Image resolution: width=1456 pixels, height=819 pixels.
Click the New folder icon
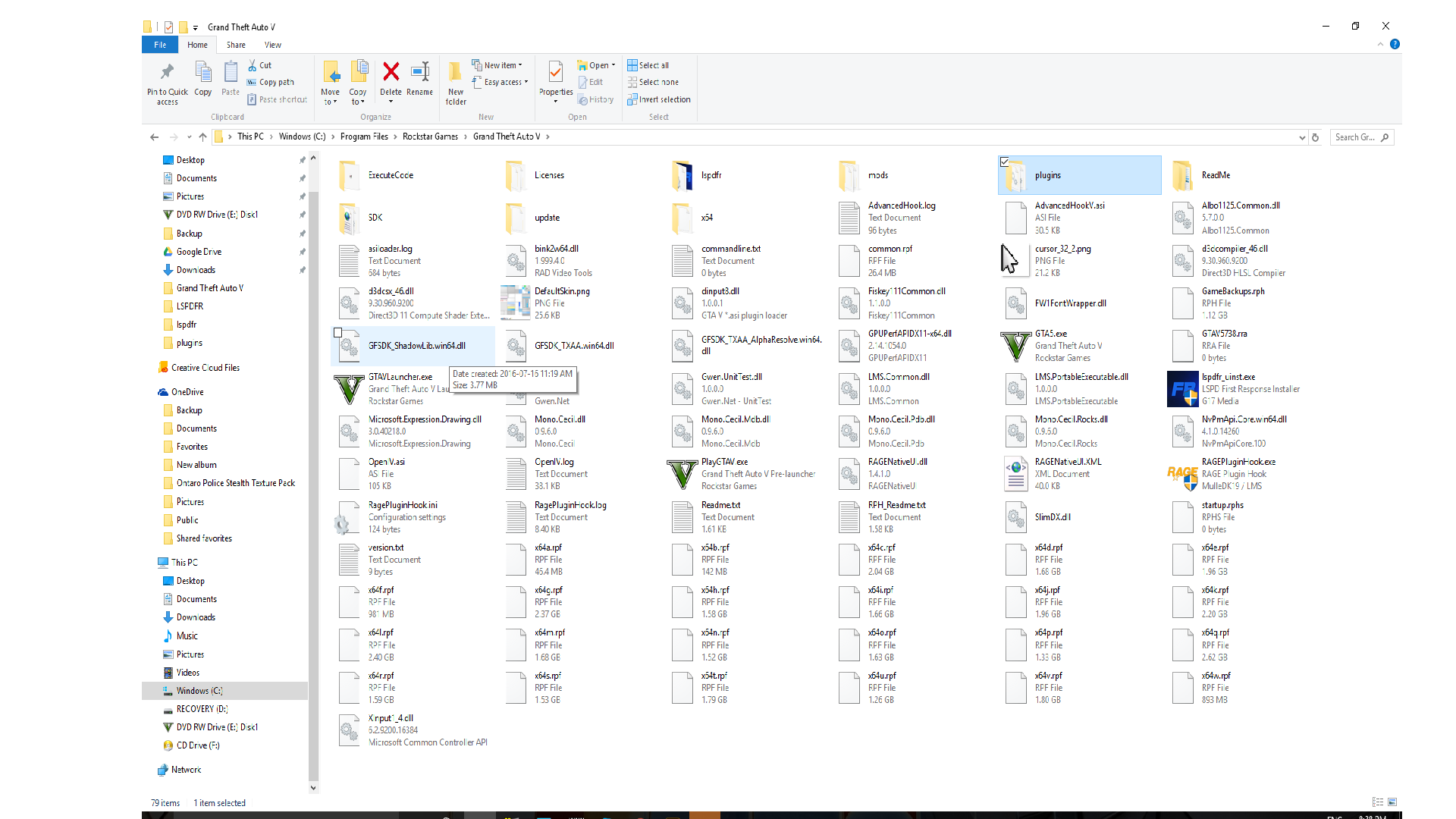(x=455, y=73)
